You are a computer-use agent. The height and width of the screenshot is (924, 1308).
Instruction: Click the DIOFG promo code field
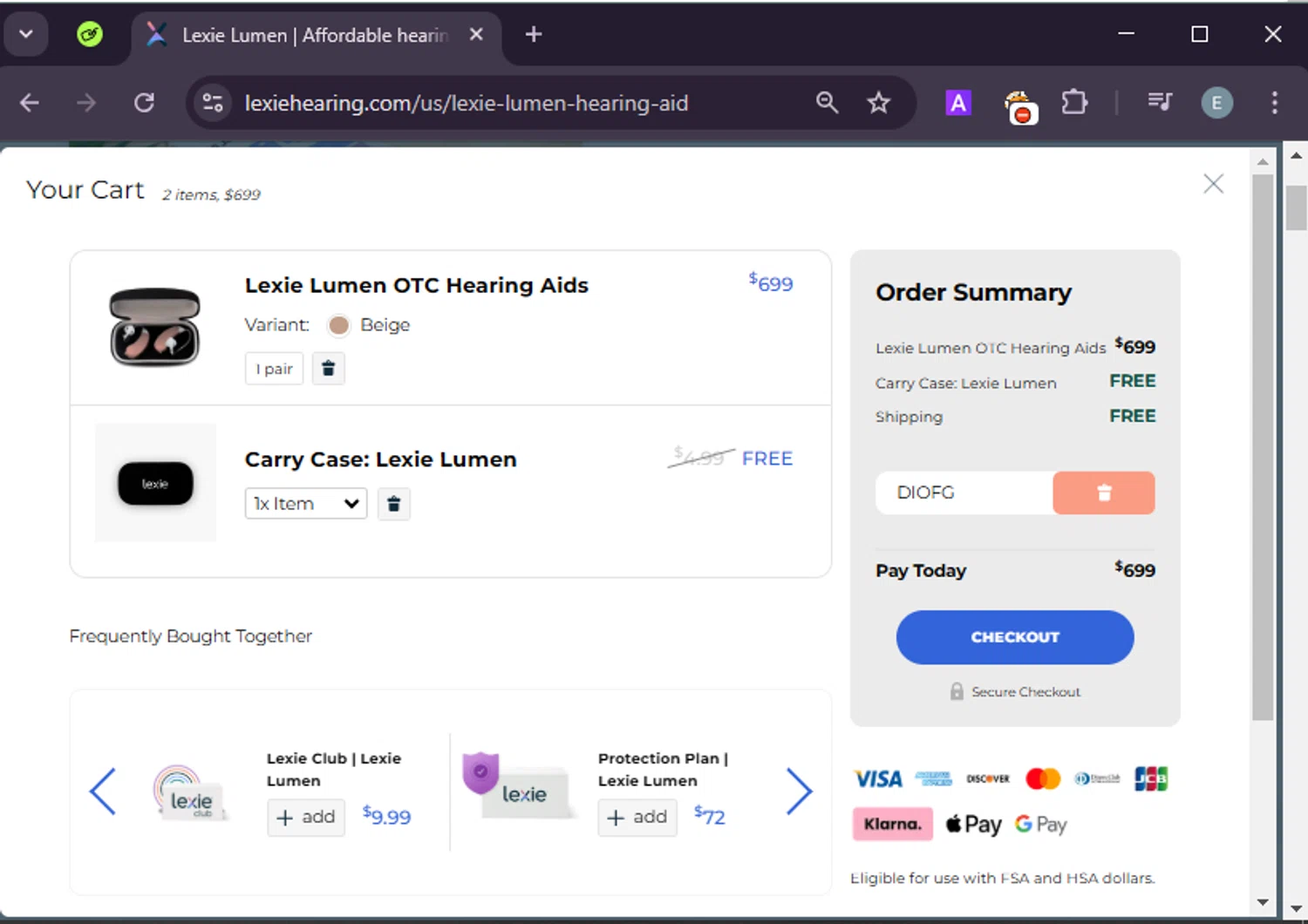pyautogui.click(x=964, y=493)
